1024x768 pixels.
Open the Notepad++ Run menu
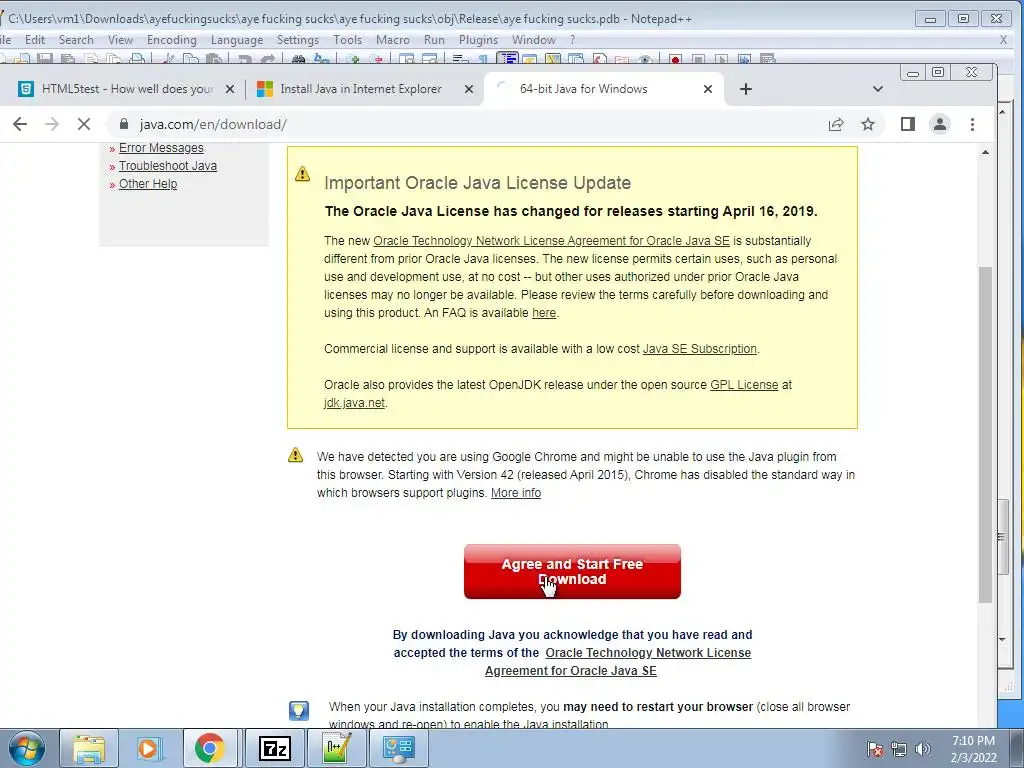434,40
